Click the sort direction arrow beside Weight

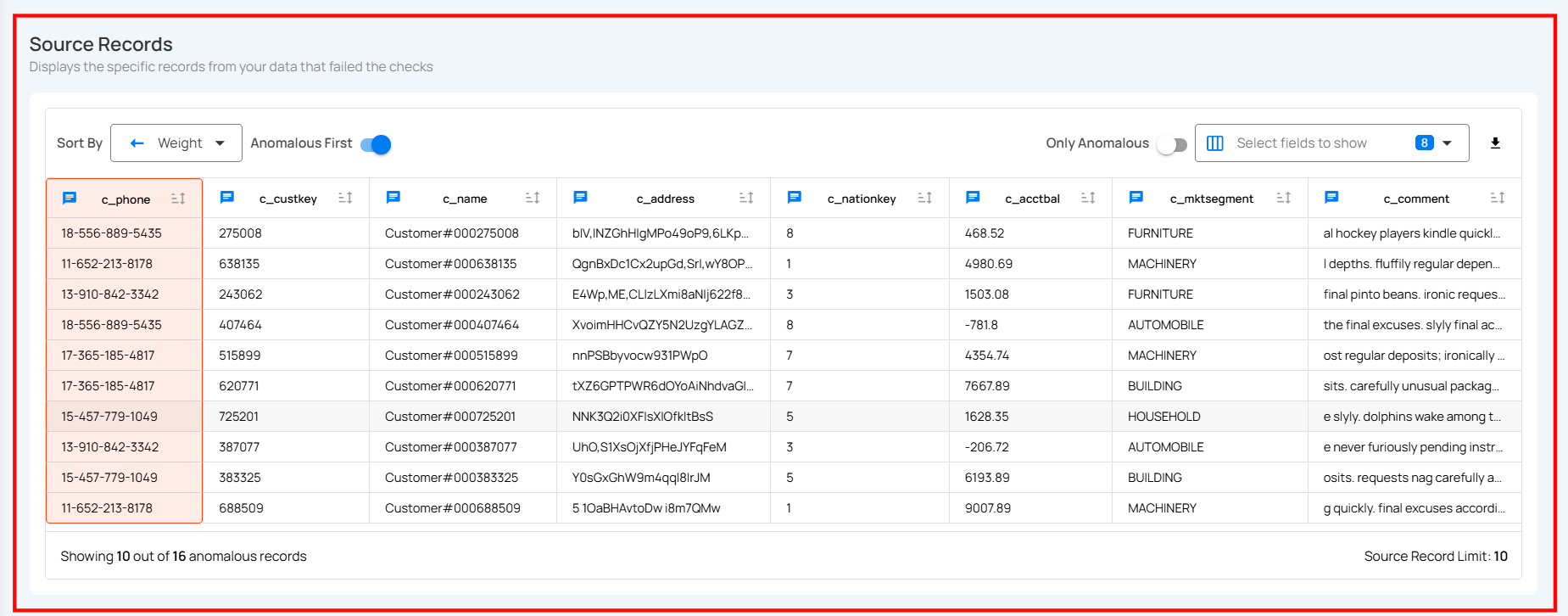click(137, 143)
